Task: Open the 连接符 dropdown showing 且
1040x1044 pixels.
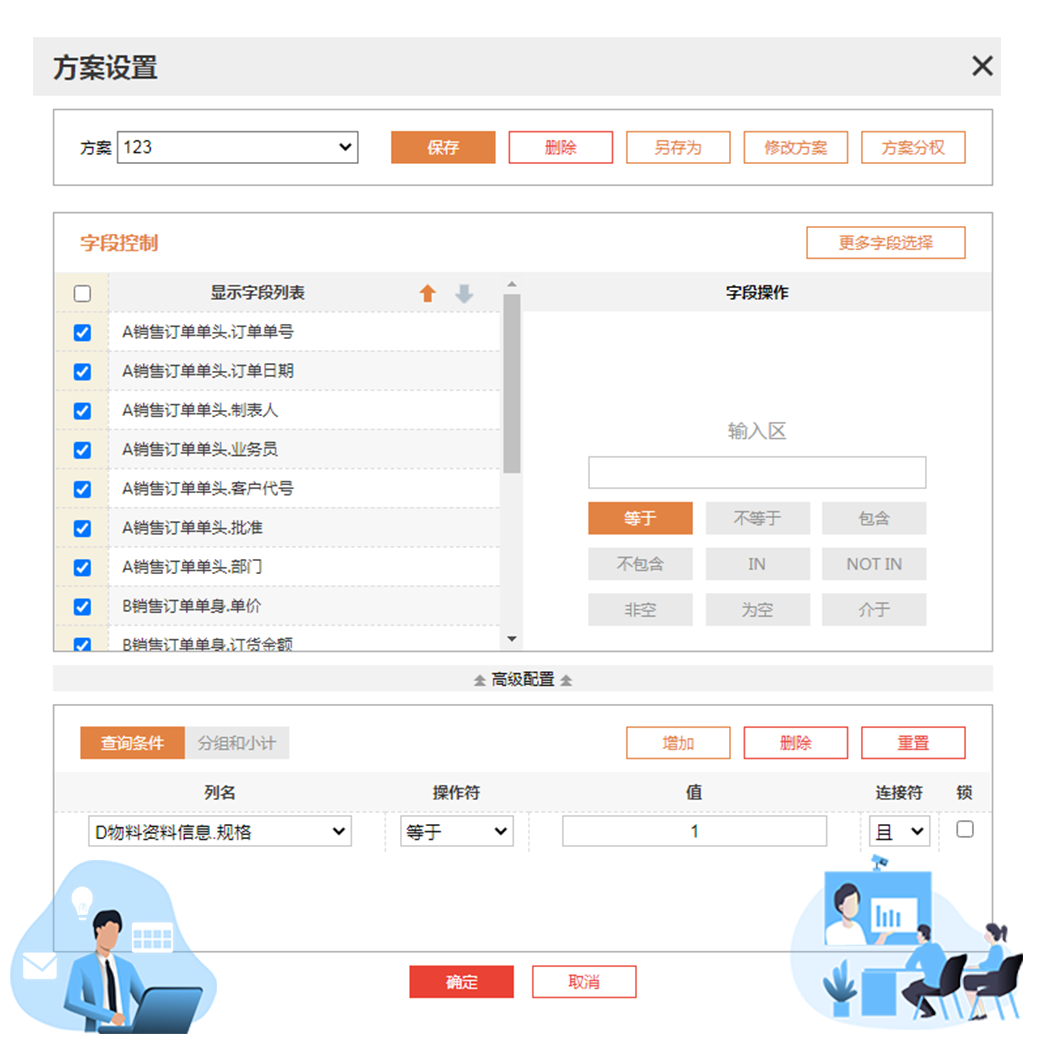Action: coord(898,830)
